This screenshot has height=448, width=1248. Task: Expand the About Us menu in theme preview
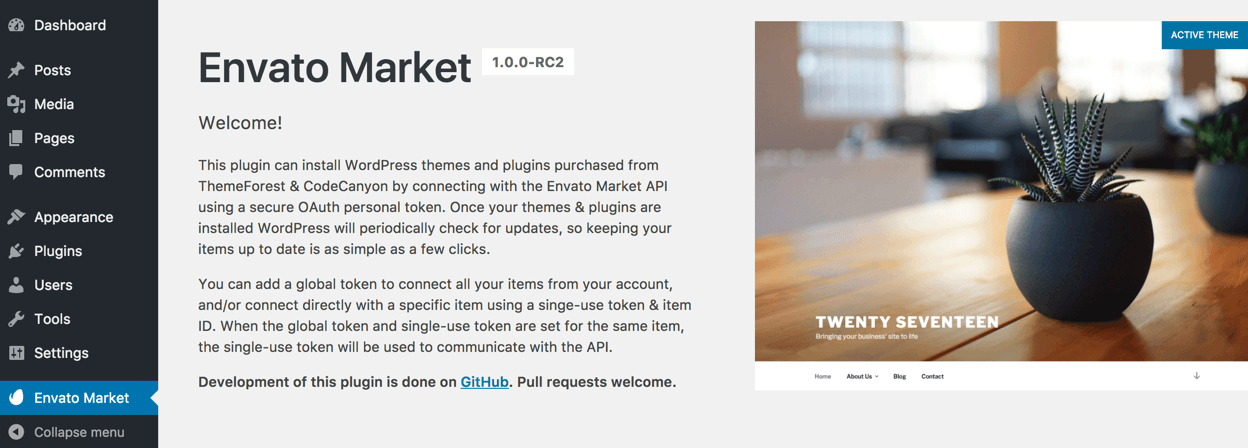861,377
